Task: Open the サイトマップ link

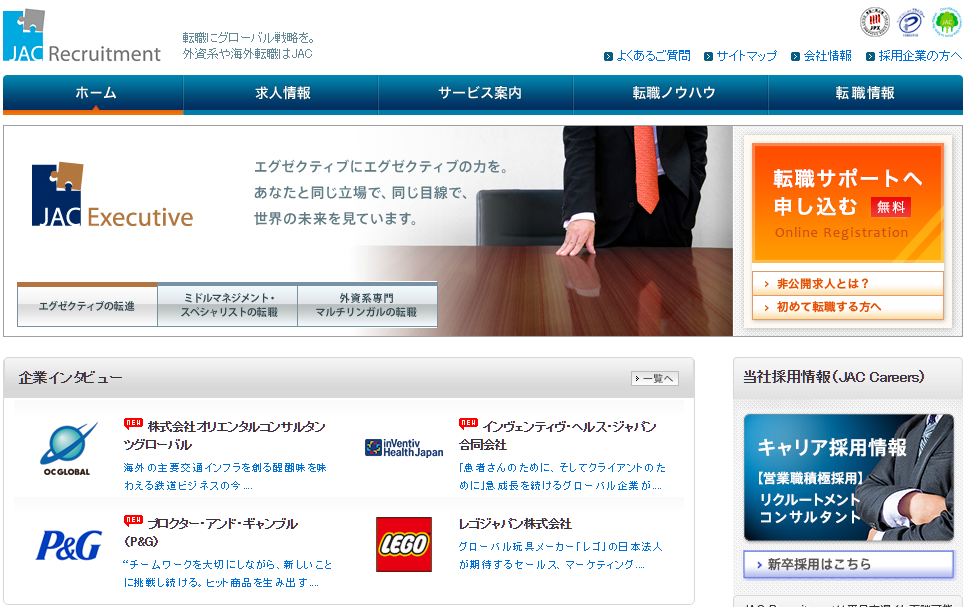Action: click(x=747, y=56)
